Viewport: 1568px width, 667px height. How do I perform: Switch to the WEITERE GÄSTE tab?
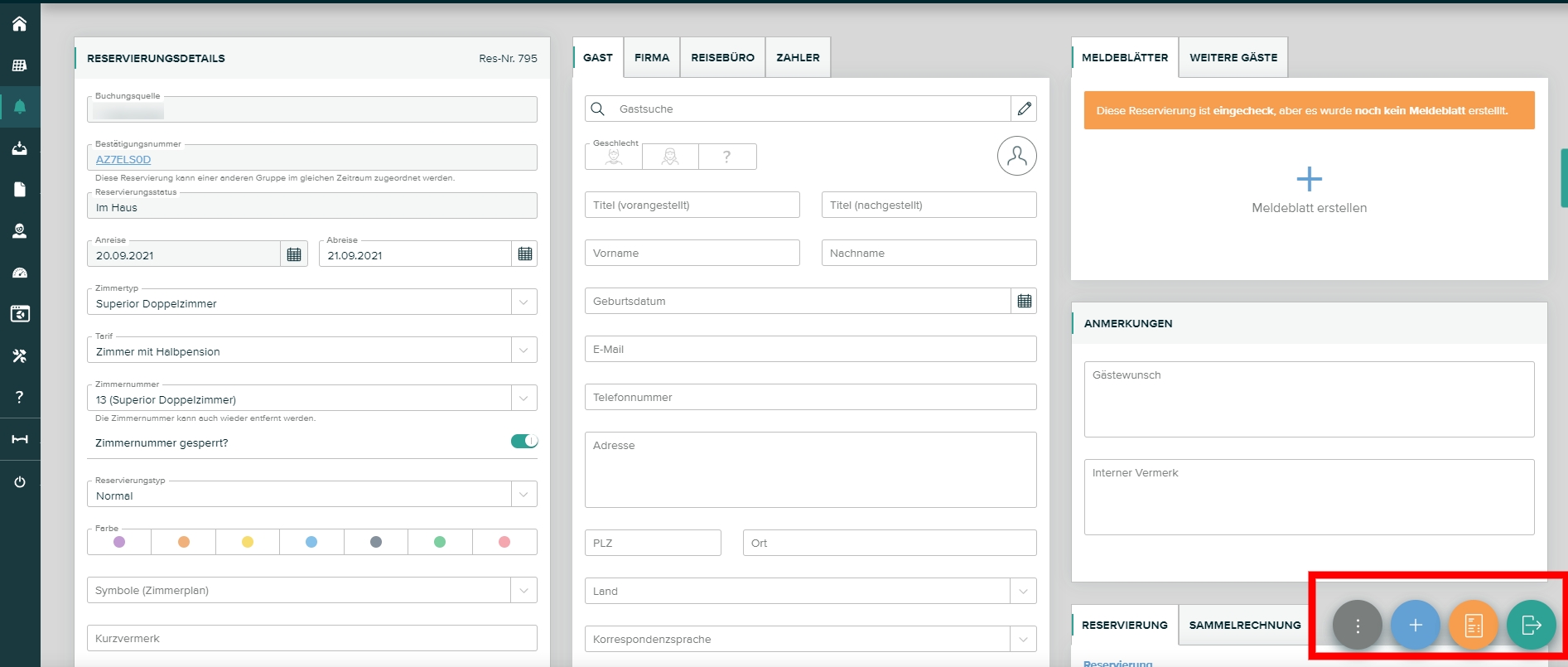(x=1233, y=58)
